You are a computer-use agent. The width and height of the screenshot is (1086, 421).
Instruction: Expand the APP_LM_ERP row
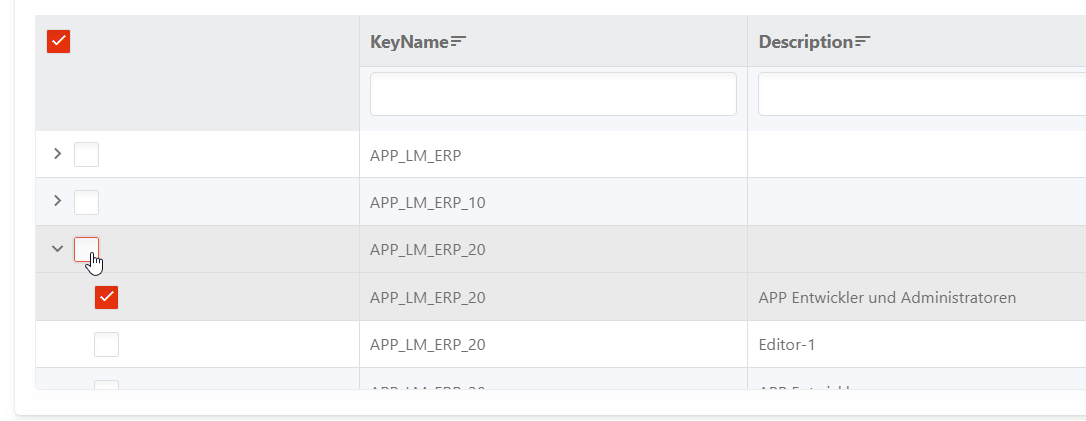(58, 154)
